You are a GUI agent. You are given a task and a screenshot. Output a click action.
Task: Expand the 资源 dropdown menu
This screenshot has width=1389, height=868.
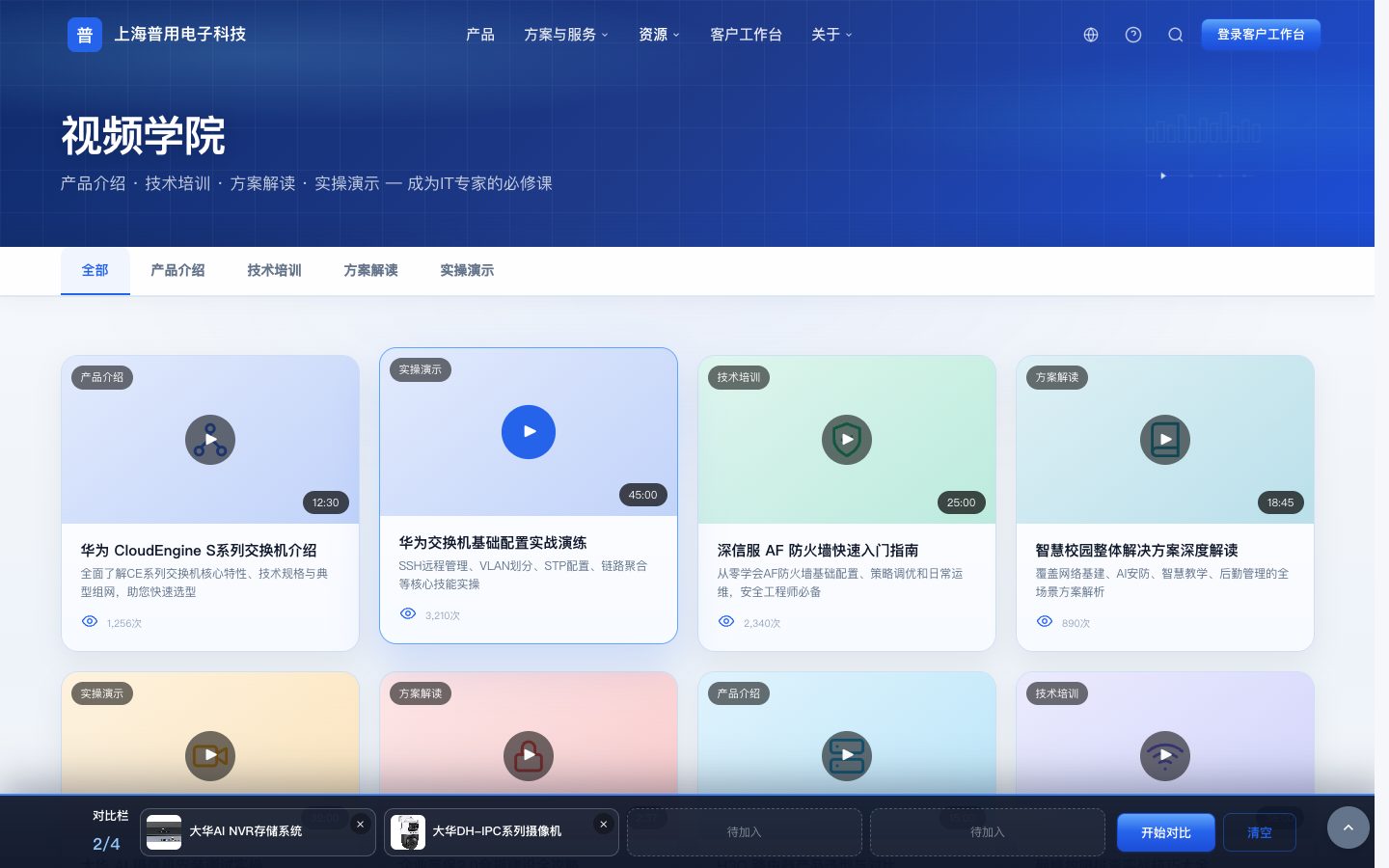660,35
